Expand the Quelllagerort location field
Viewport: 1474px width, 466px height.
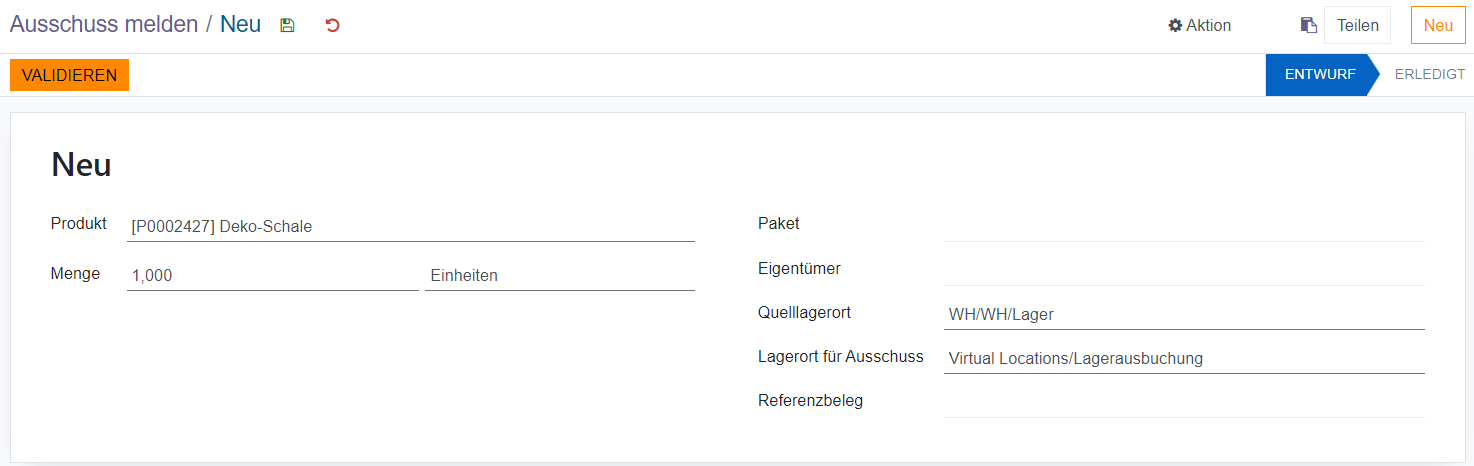(1183, 315)
